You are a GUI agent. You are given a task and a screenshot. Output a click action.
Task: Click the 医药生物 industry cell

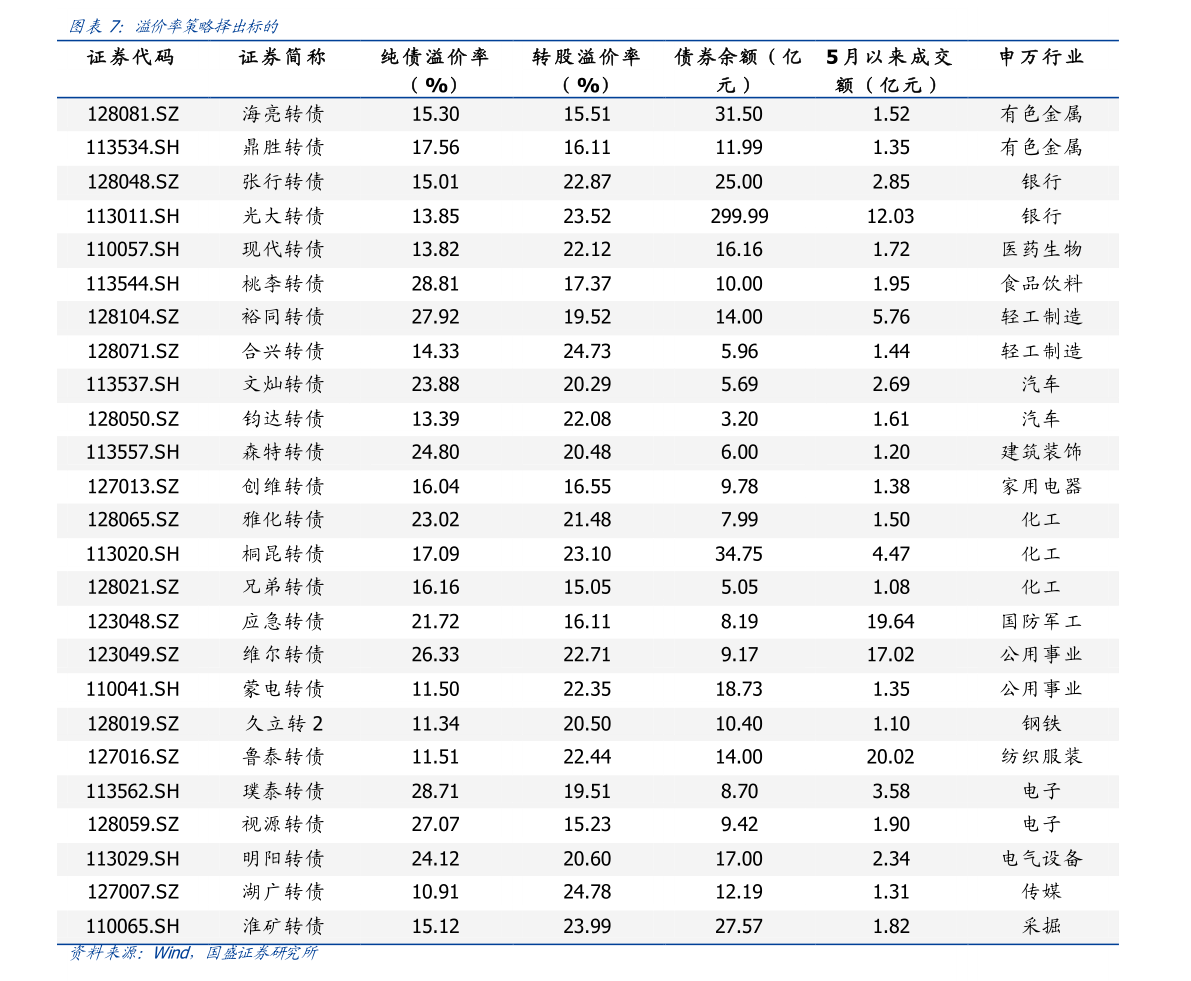pyautogui.click(x=1041, y=250)
